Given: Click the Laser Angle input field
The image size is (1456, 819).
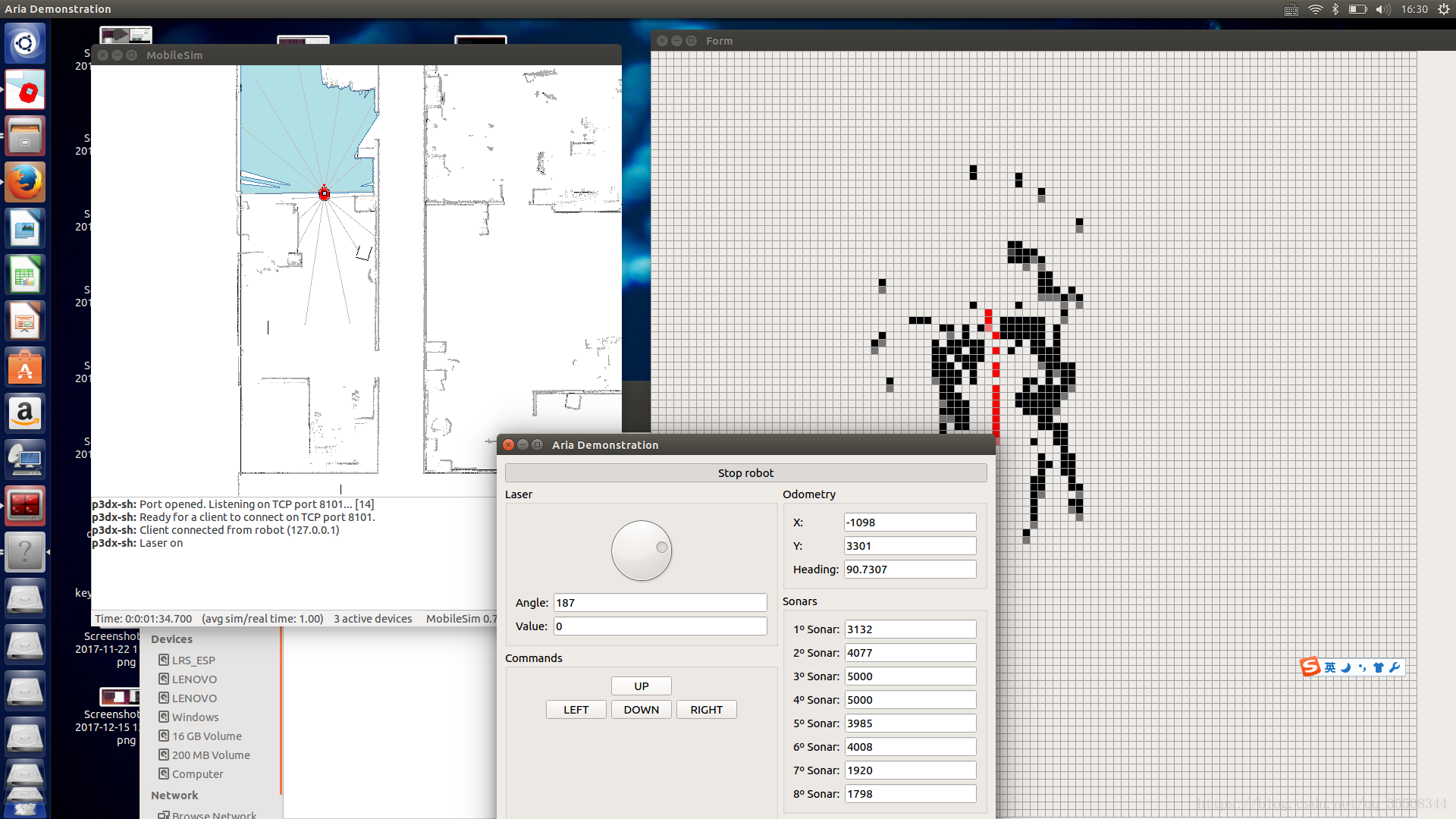Looking at the screenshot, I should 660,602.
